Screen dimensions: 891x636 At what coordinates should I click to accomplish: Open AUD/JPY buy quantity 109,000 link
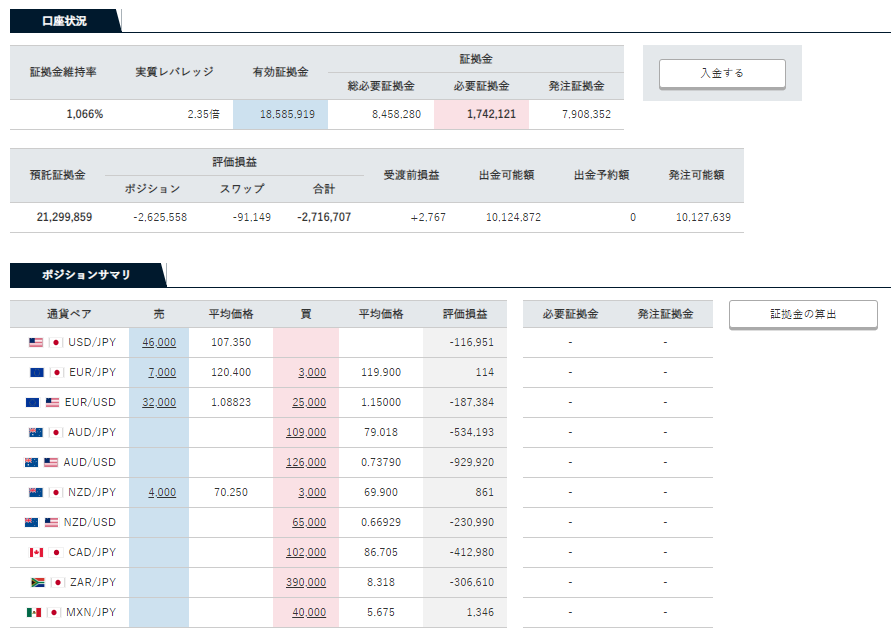pos(306,433)
